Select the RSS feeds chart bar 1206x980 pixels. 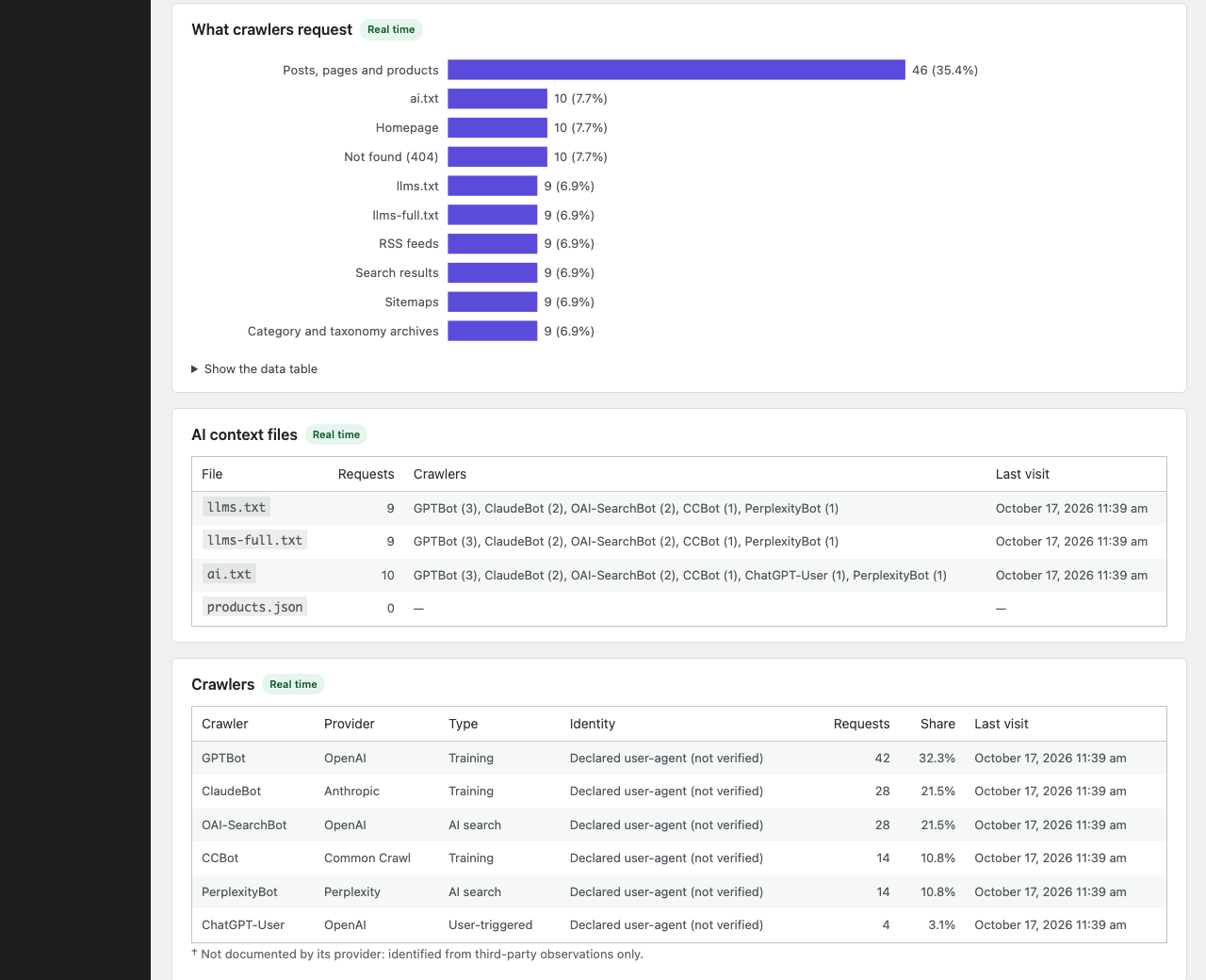493,244
